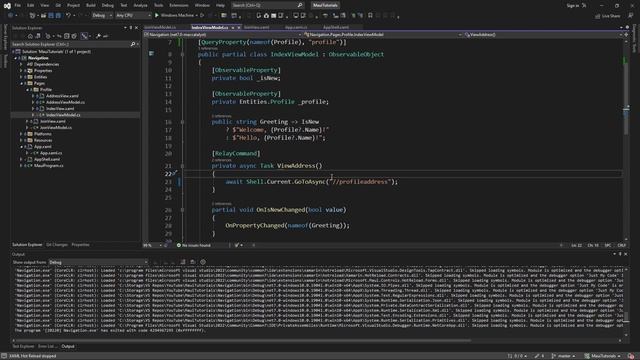Click the MauiTutorials solution name button
The height and width of the screenshot is (360, 640).
click(325, 5)
